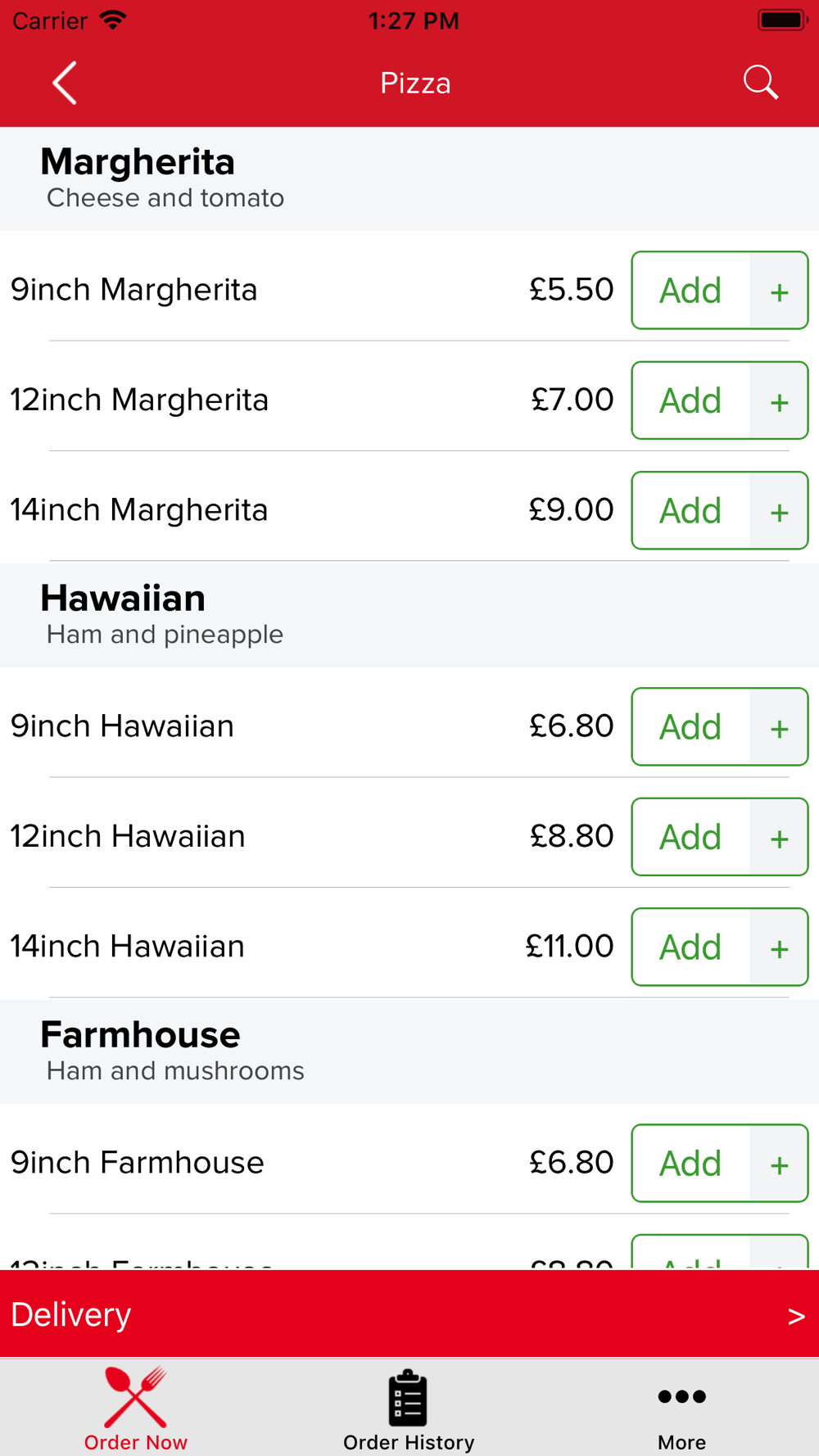Add 12inch Margherita to order
The width and height of the screenshot is (819, 1456).
pyautogui.click(x=690, y=400)
